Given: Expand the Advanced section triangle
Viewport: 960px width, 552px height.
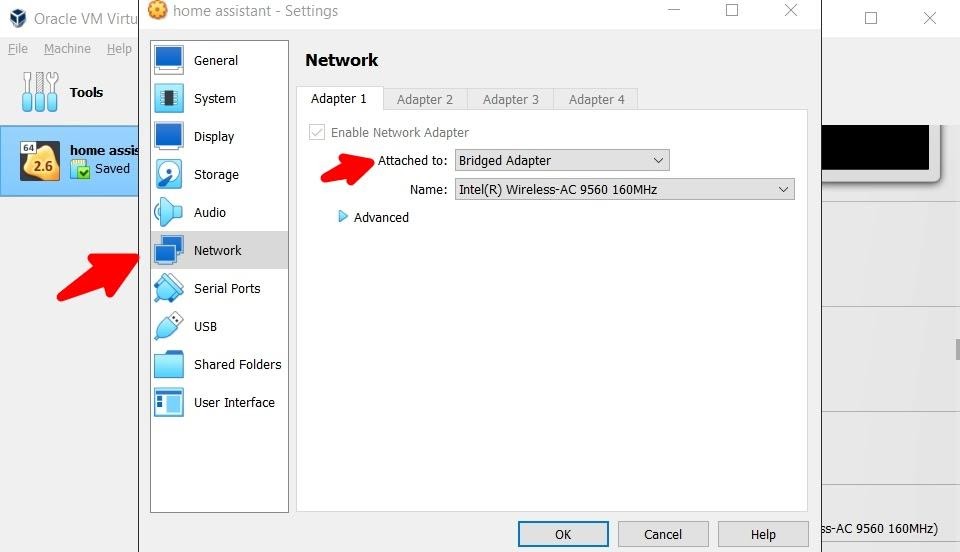Looking at the screenshot, I should [x=343, y=217].
